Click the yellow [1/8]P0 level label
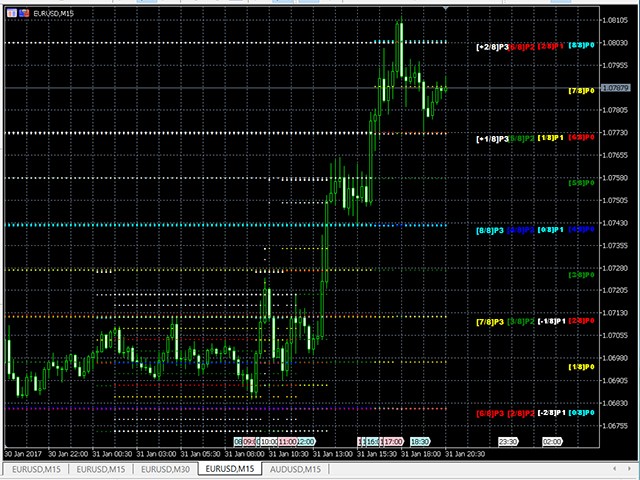This screenshot has height=480, width=640. (582, 367)
